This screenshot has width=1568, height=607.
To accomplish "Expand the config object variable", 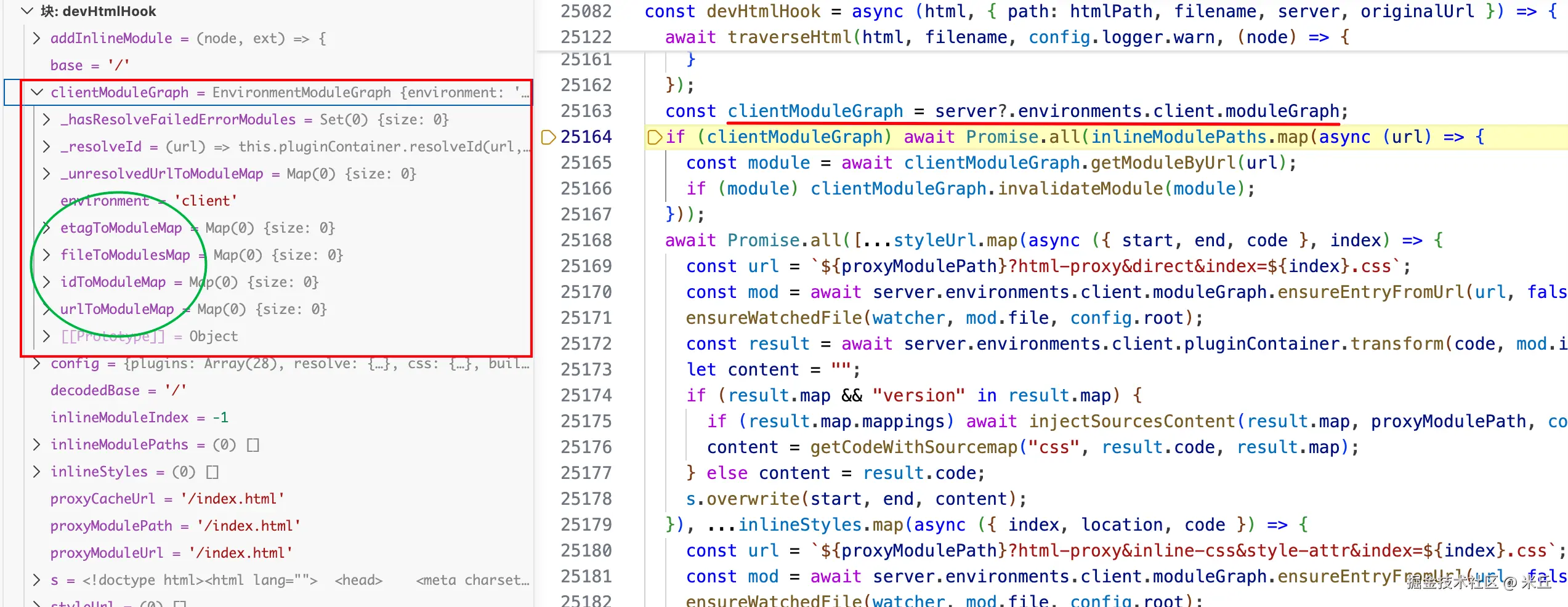I will [37, 363].
